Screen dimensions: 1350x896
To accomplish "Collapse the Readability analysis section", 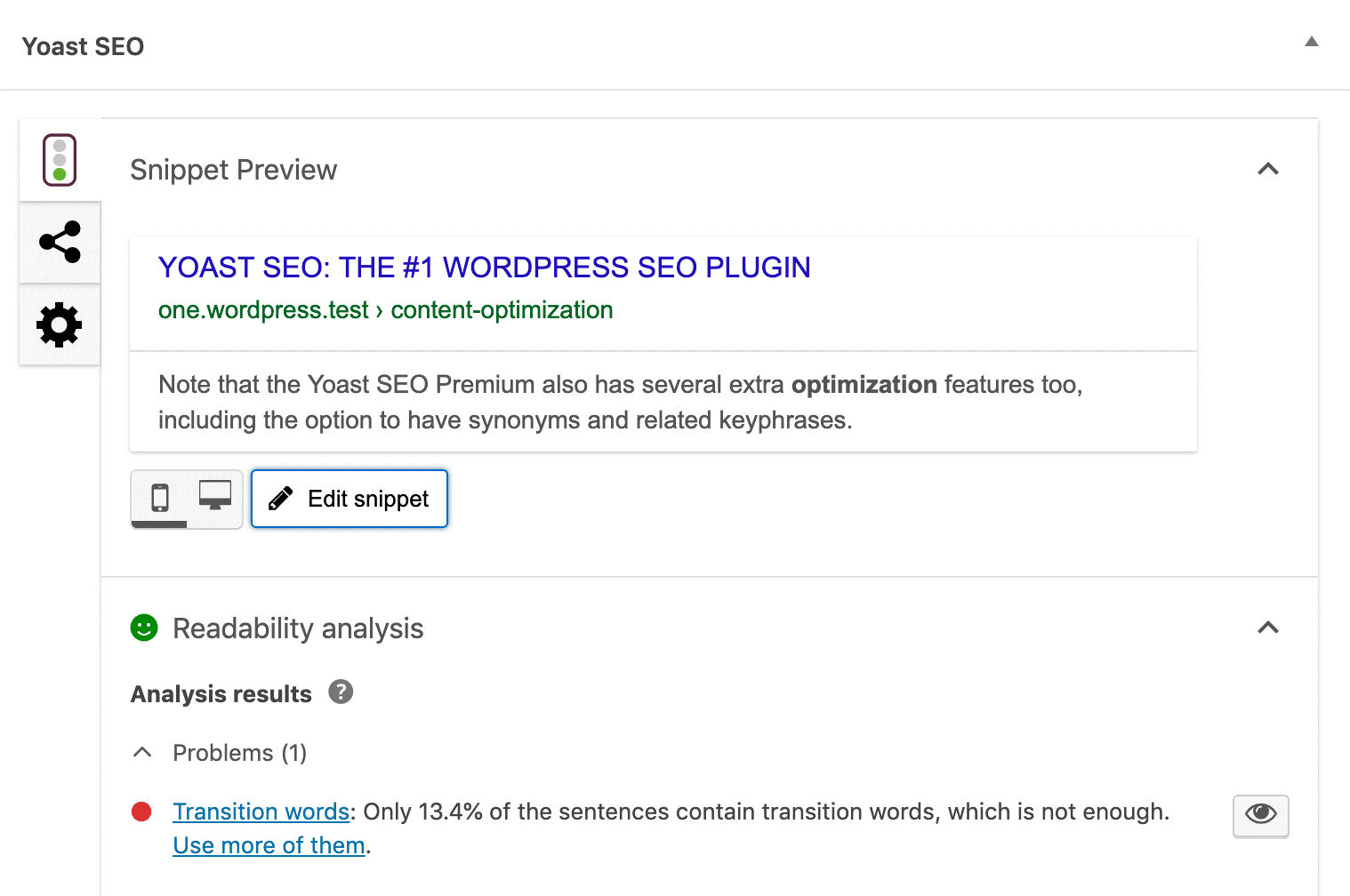I will coord(1269,628).
